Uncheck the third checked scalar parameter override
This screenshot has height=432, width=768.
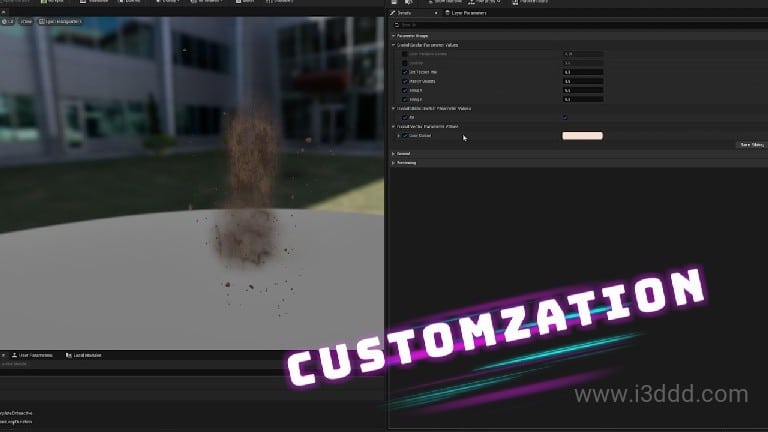pos(405,90)
